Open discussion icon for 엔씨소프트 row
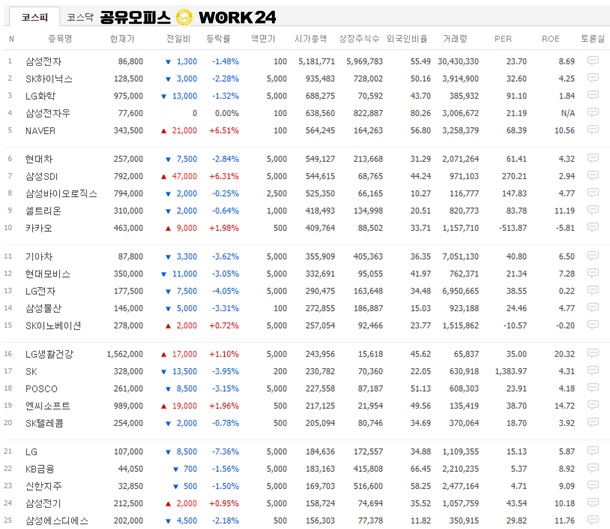 (x=592, y=405)
